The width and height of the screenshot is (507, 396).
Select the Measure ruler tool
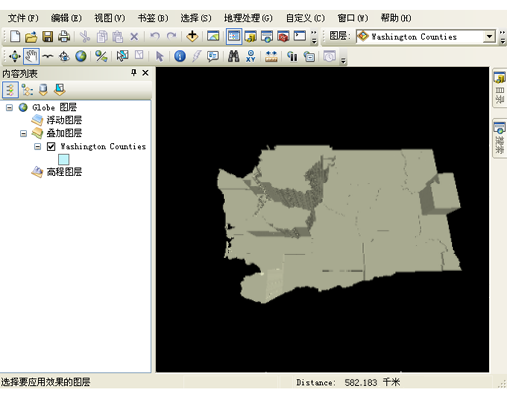tap(271, 56)
